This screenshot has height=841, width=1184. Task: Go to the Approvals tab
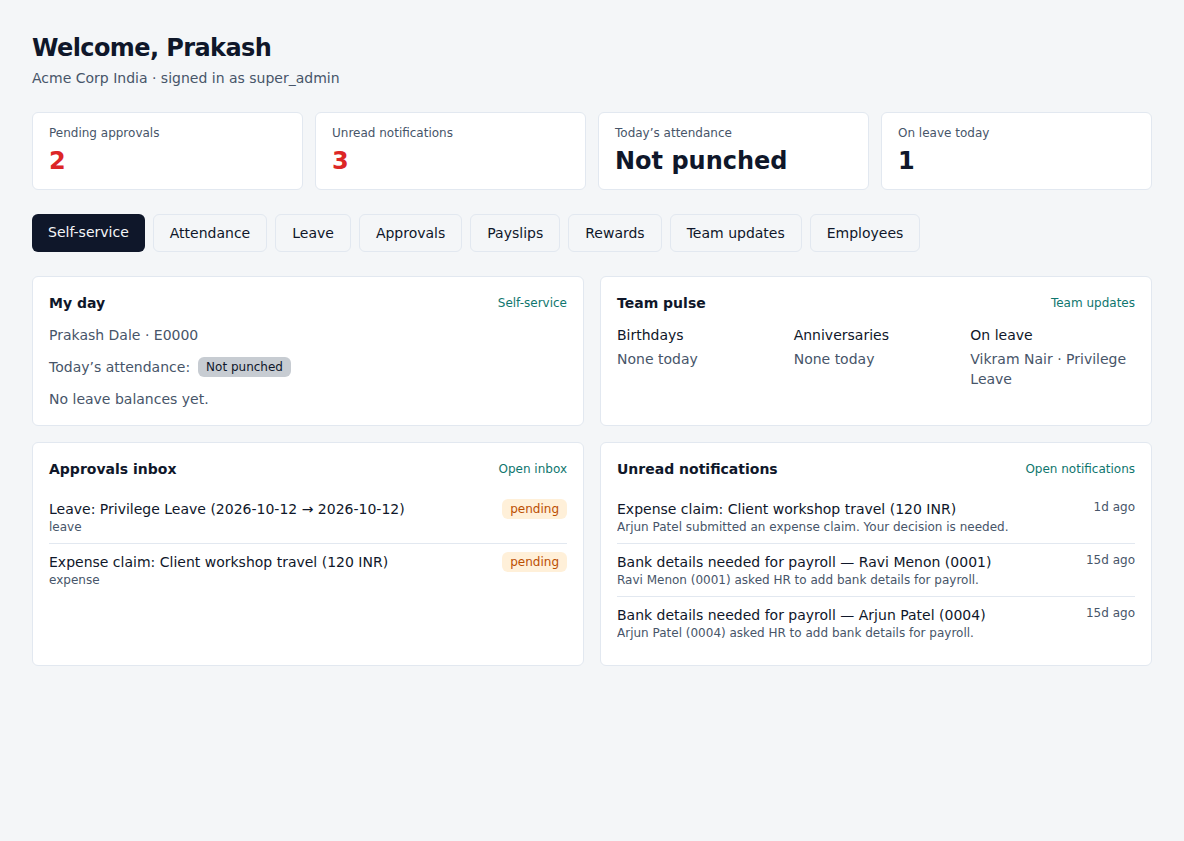click(411, 233)
